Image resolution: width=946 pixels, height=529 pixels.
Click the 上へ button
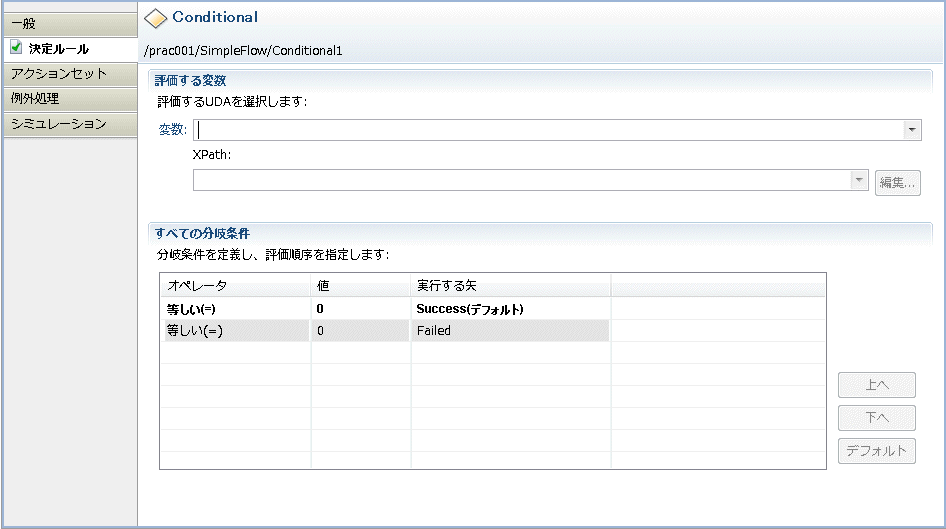pos(877,385)
